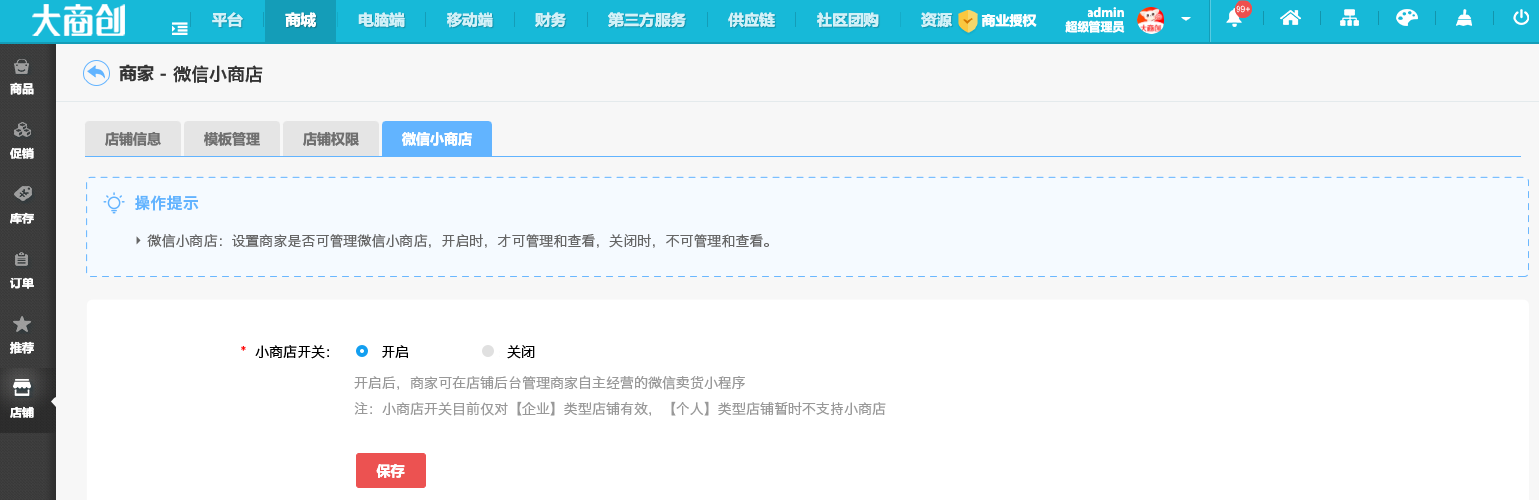
Task: Open the 电脑端 top menu
Action: [381, 20]
